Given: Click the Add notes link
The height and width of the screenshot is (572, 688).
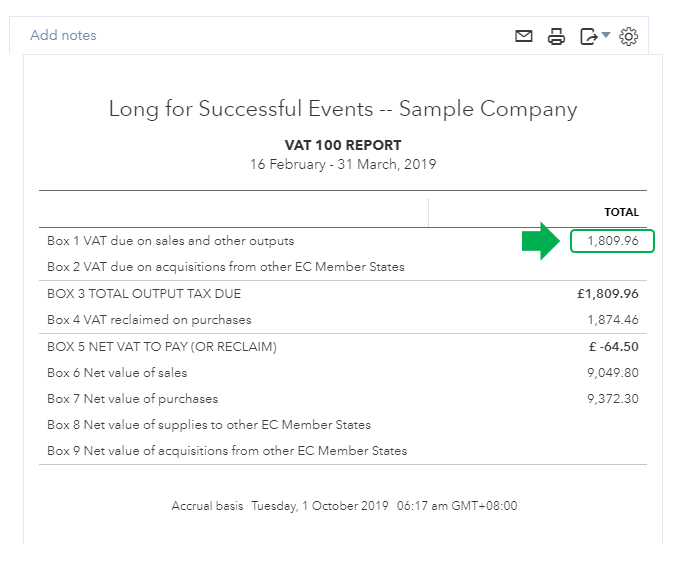Looking at the screenshot, I should coord(63,35).
